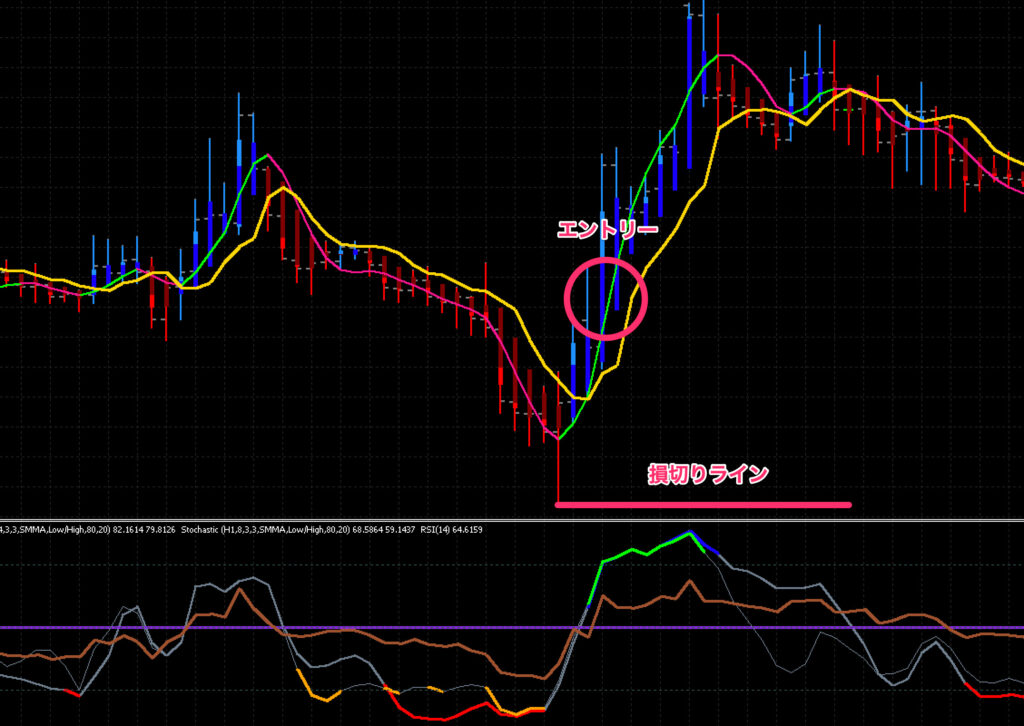This screenshot has width=1024, height=726.
Task: Click the vertical pink line below the swing low
Action: pyautogui.click(x=559, y=470)
